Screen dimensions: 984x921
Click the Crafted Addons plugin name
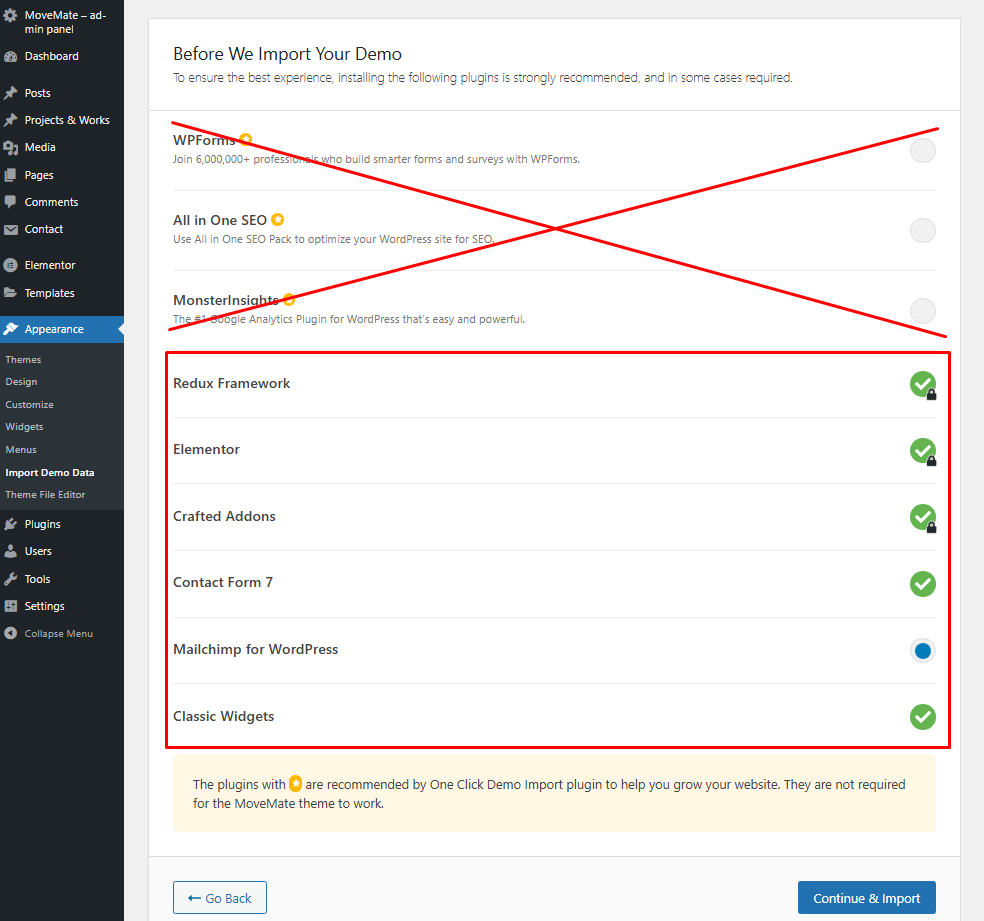pos(224,516)
